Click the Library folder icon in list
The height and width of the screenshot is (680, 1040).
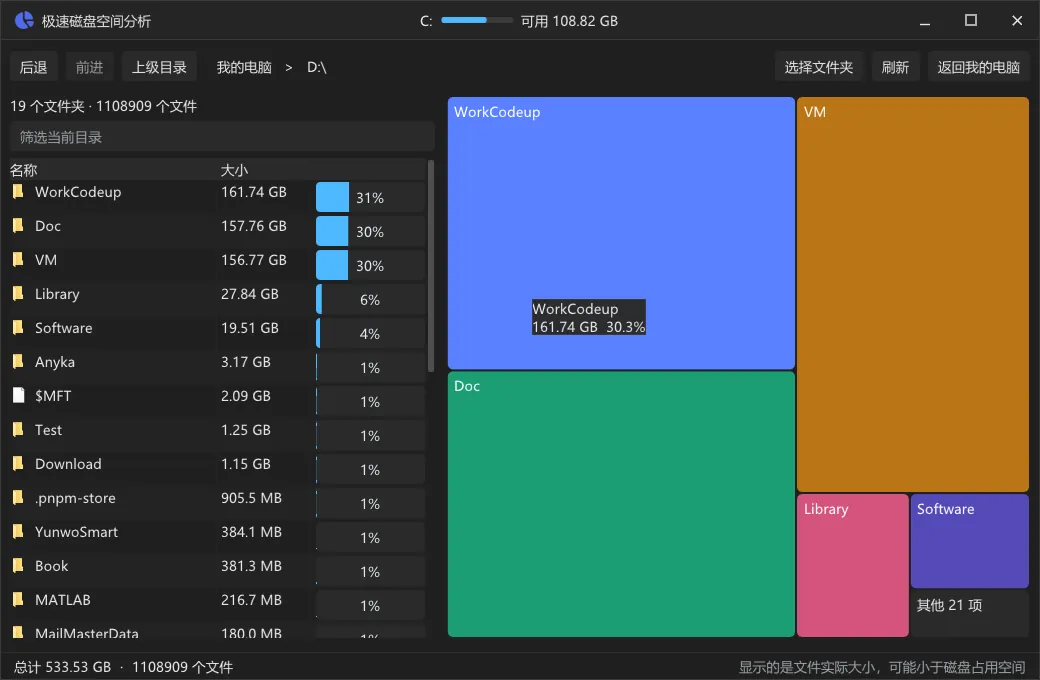point(19,293)
